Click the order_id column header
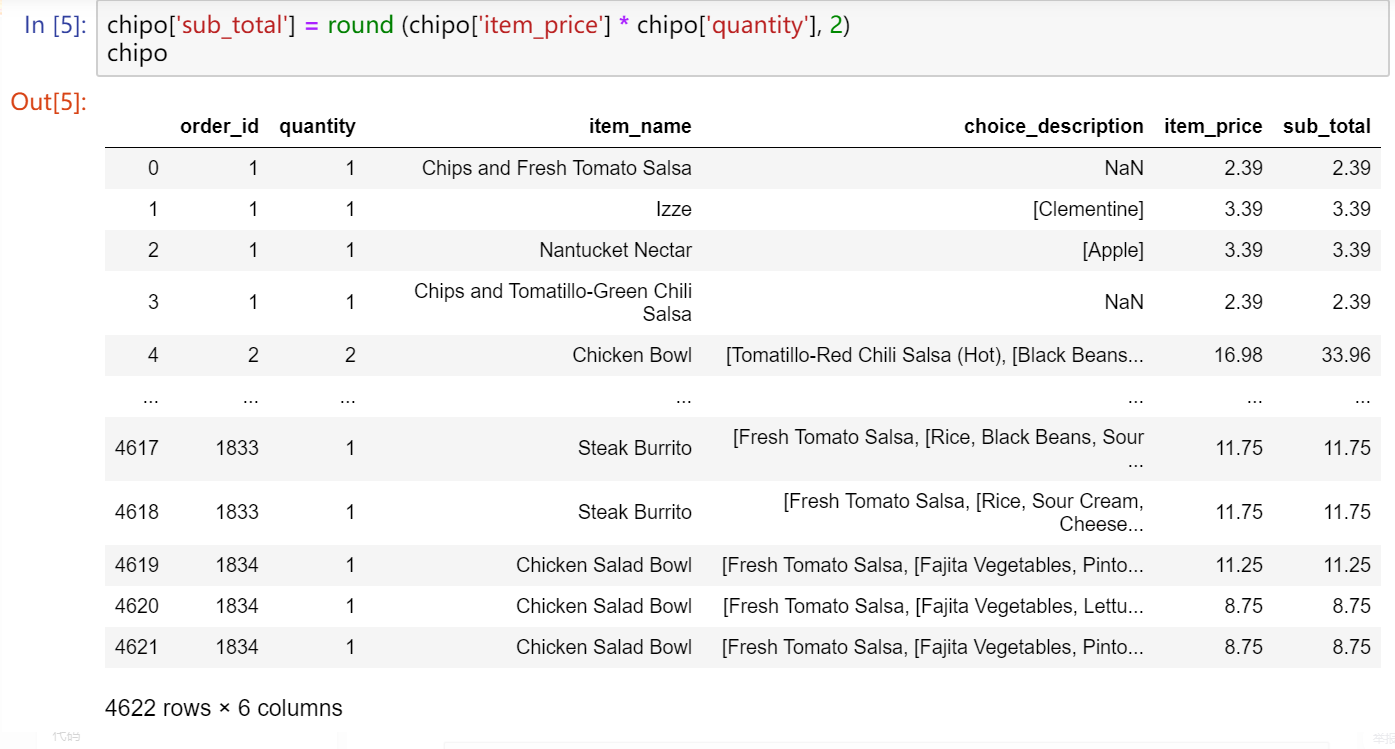 pos(219,126)
